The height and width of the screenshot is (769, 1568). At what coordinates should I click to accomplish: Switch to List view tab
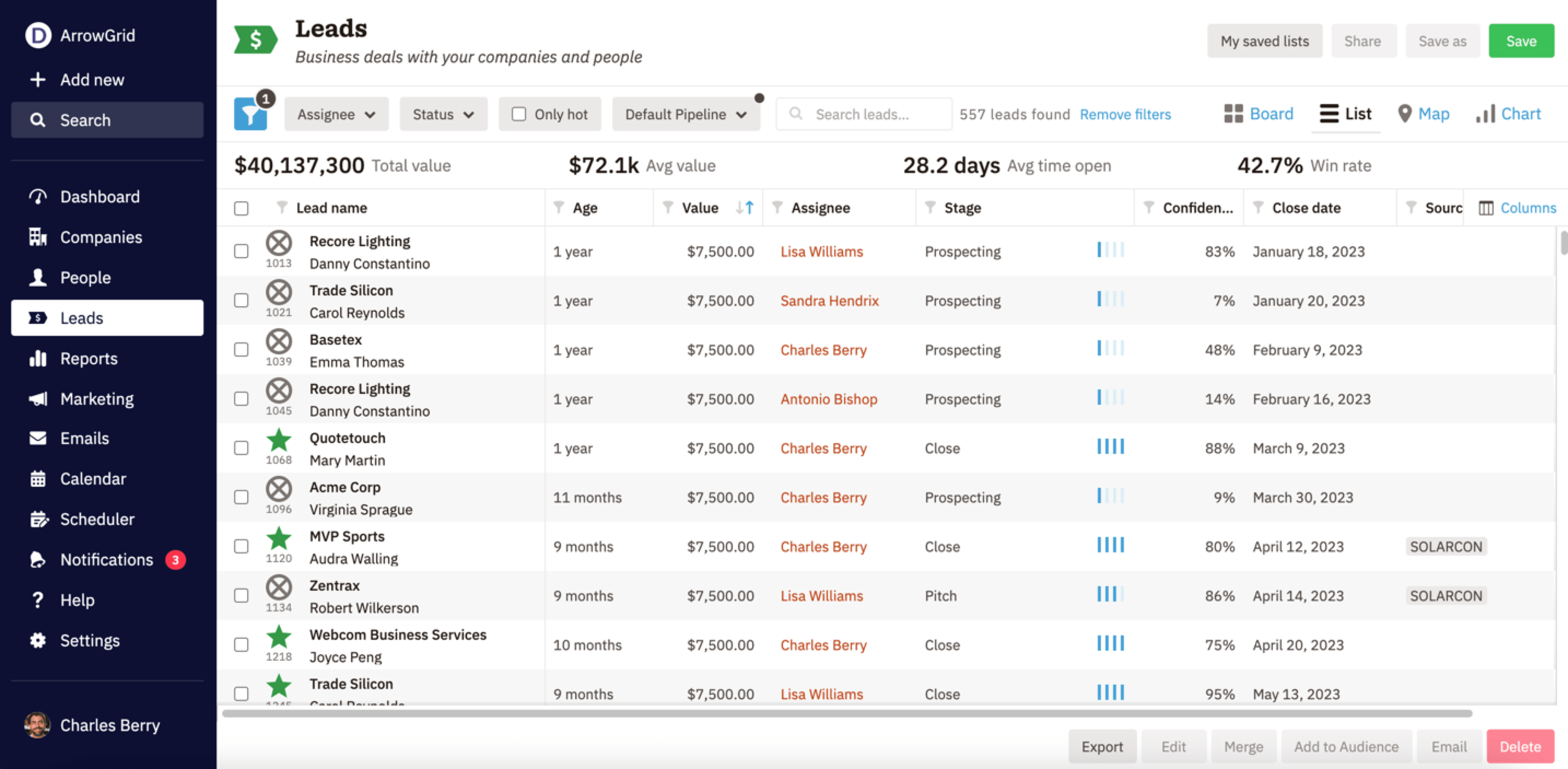(1346, 114)
